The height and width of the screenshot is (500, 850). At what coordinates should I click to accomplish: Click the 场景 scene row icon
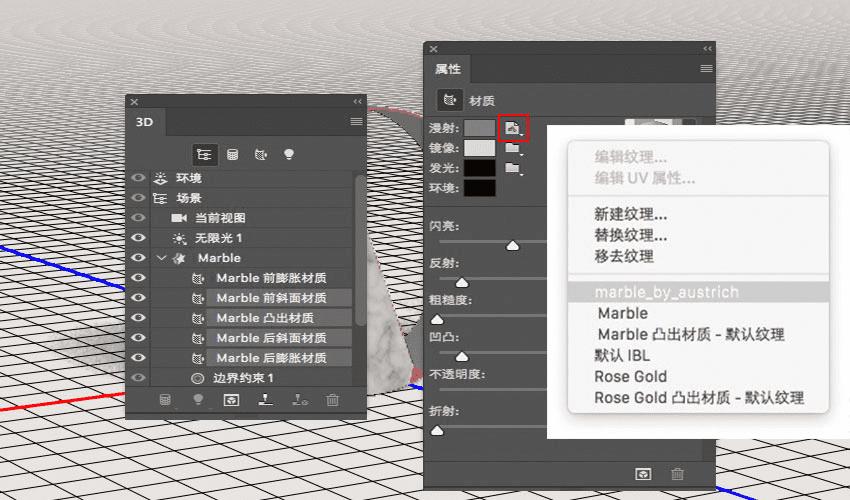[160, 198]
